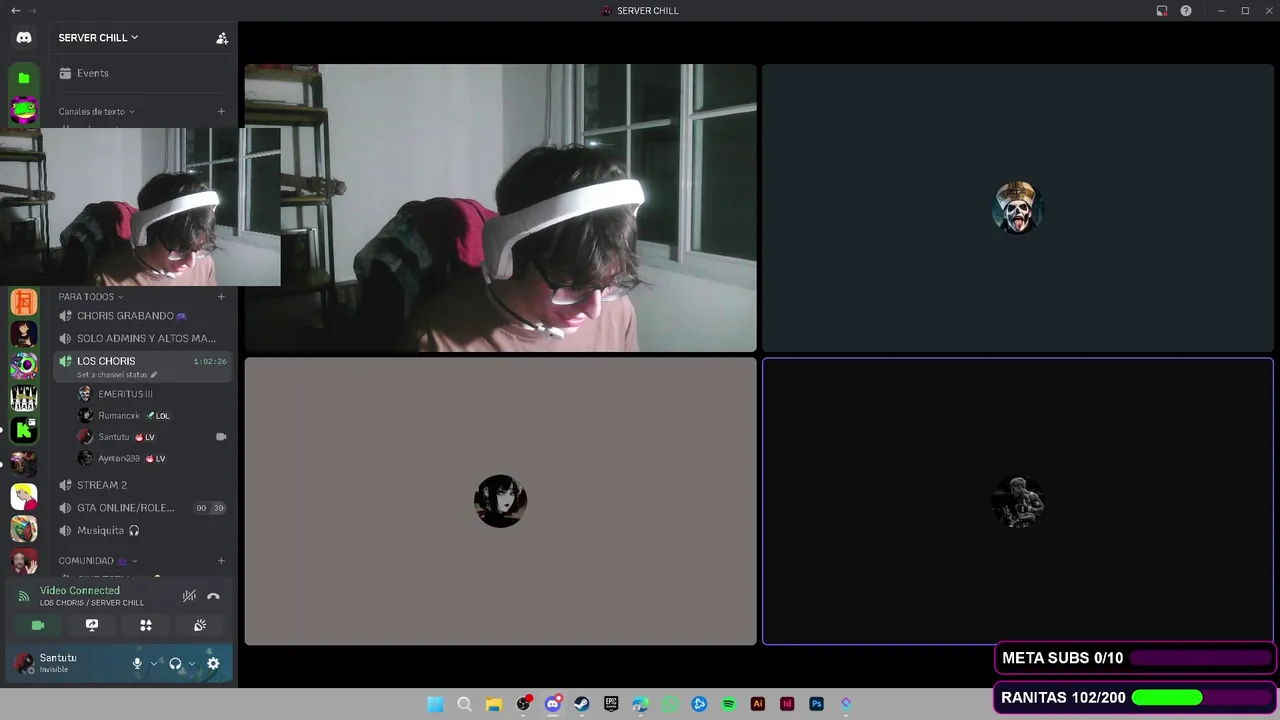This screenshot has width=1280, height=720.
Task: Open the green K server
Action: tap(24, 430)
